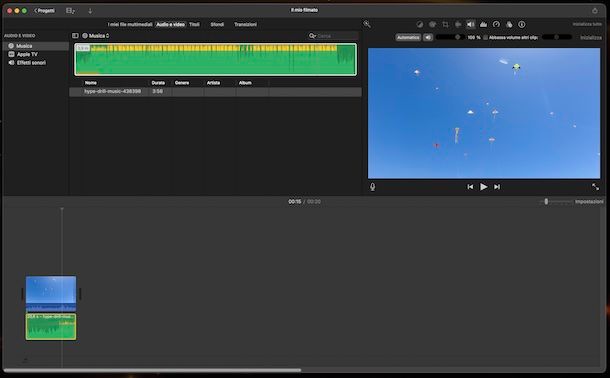
Task: Select the Audio e video tab
Action: click(x=170, y=24)
